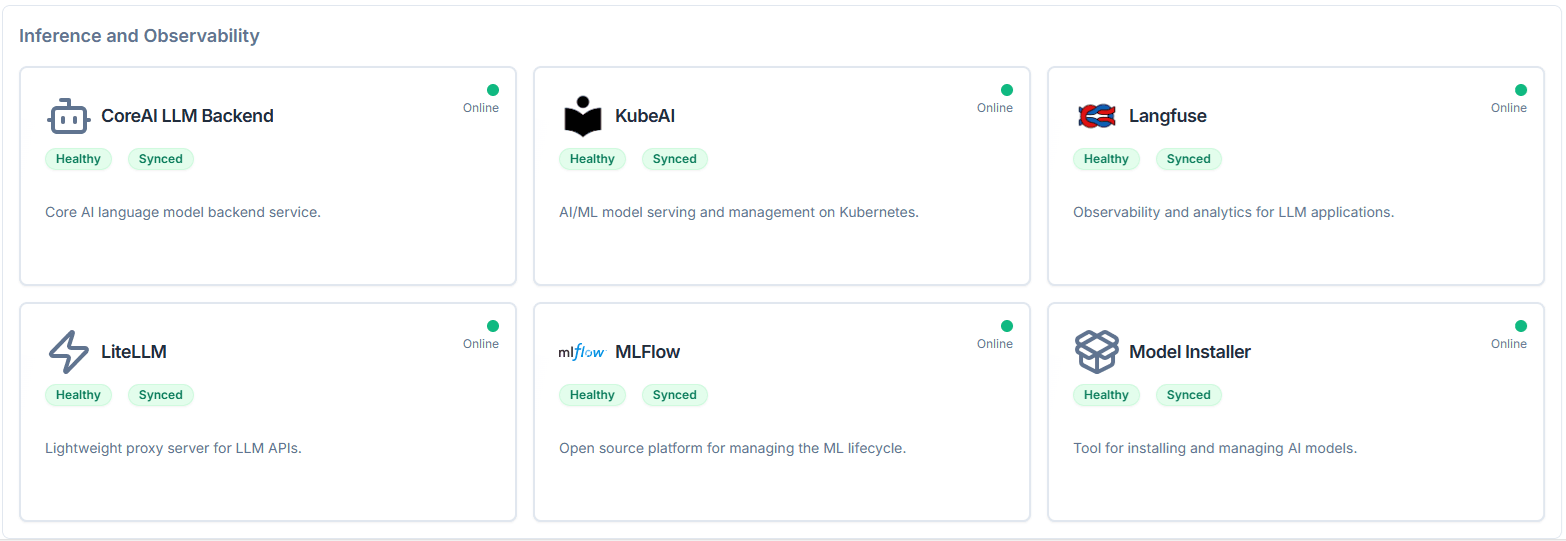Click the green online dot on Langfuse card

point(1521,90)
